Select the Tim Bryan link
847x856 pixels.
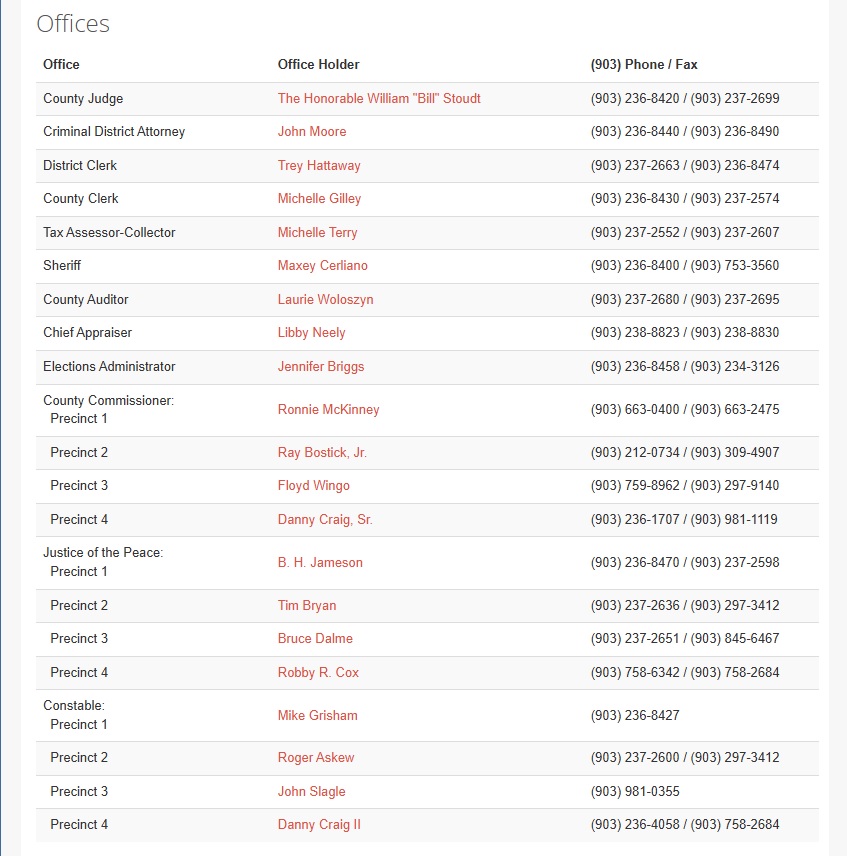coord(307,605)
